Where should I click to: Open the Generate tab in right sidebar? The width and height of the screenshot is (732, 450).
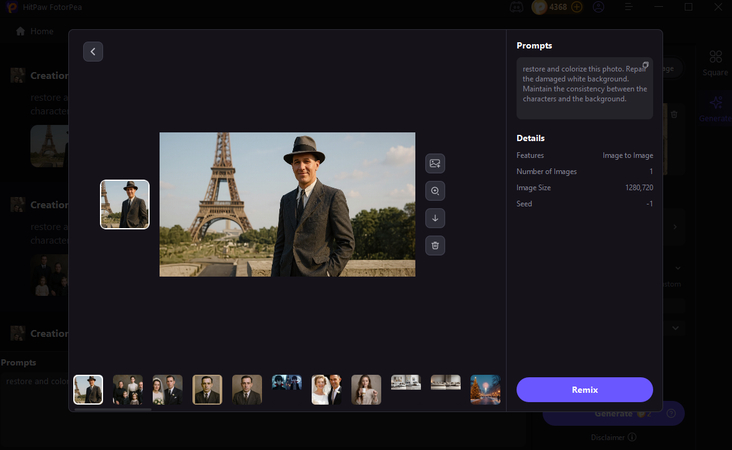(x=715, y=109)
